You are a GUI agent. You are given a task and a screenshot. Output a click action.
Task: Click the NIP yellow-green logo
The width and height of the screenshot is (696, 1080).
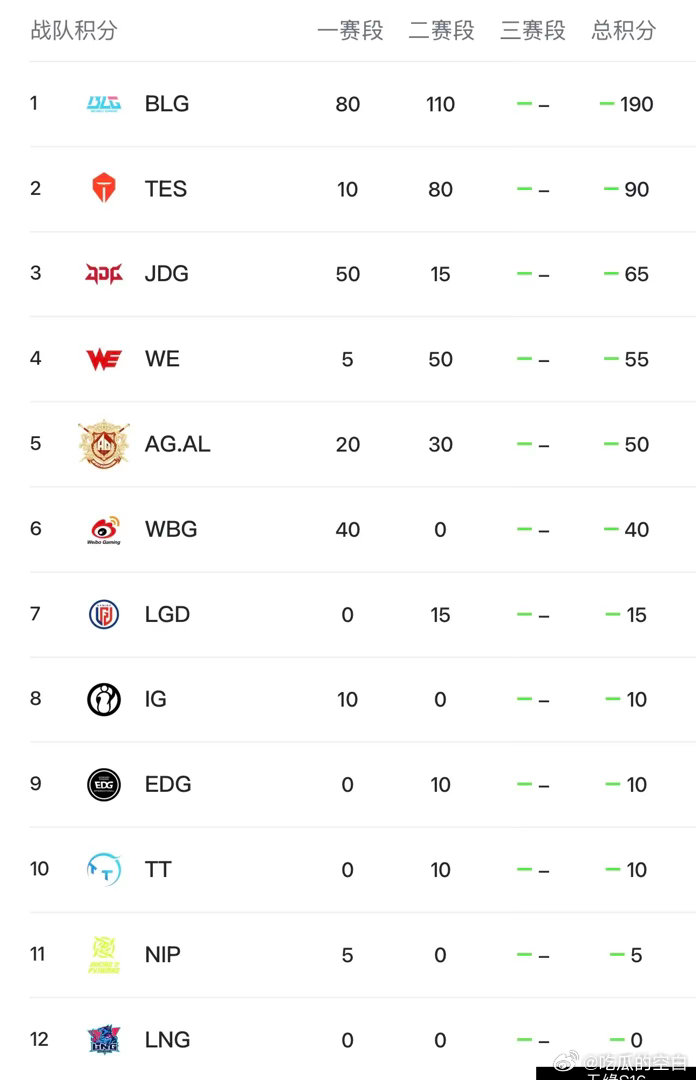pos(104,955)
